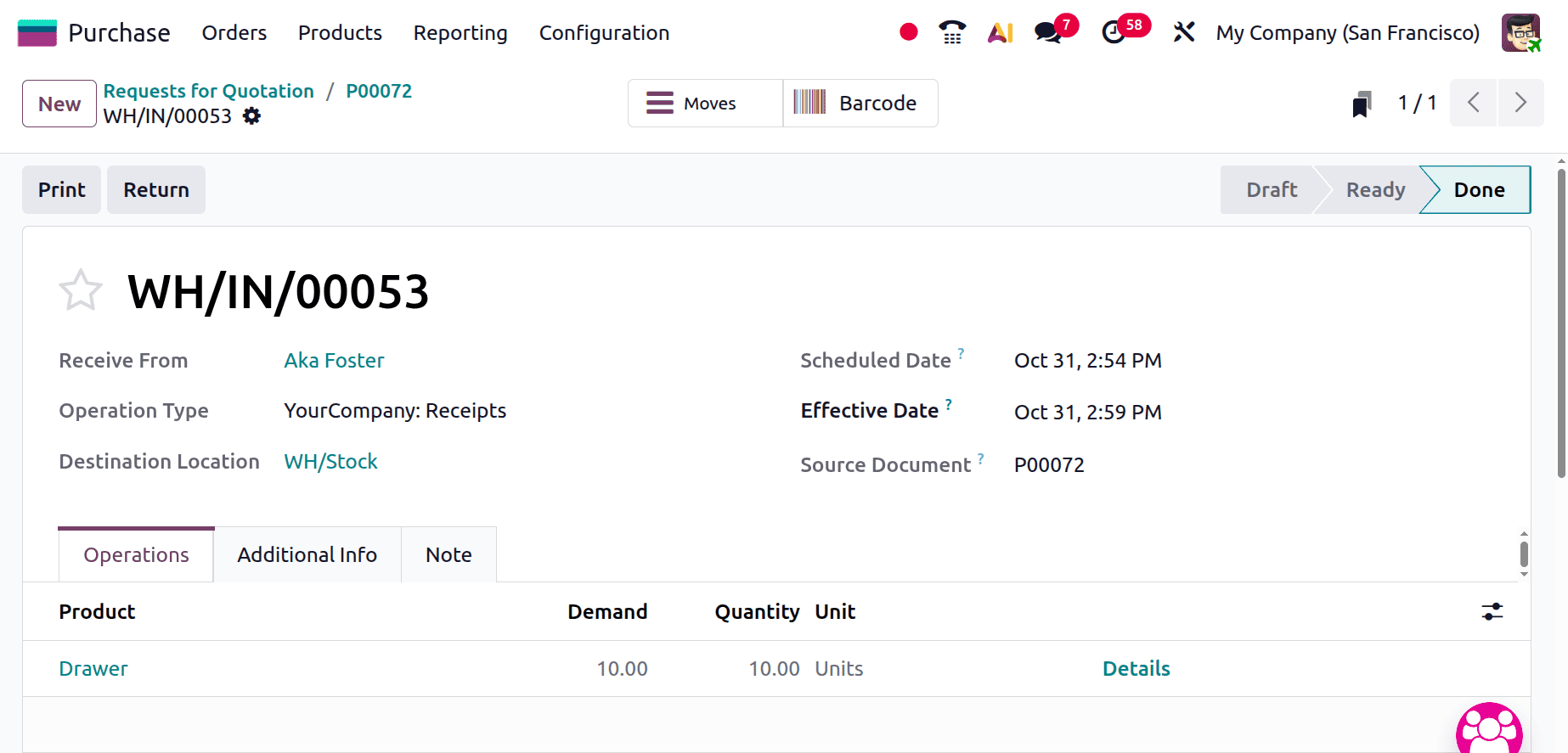
Task: Go to previous record arrow
Action: pos(1474,103)
